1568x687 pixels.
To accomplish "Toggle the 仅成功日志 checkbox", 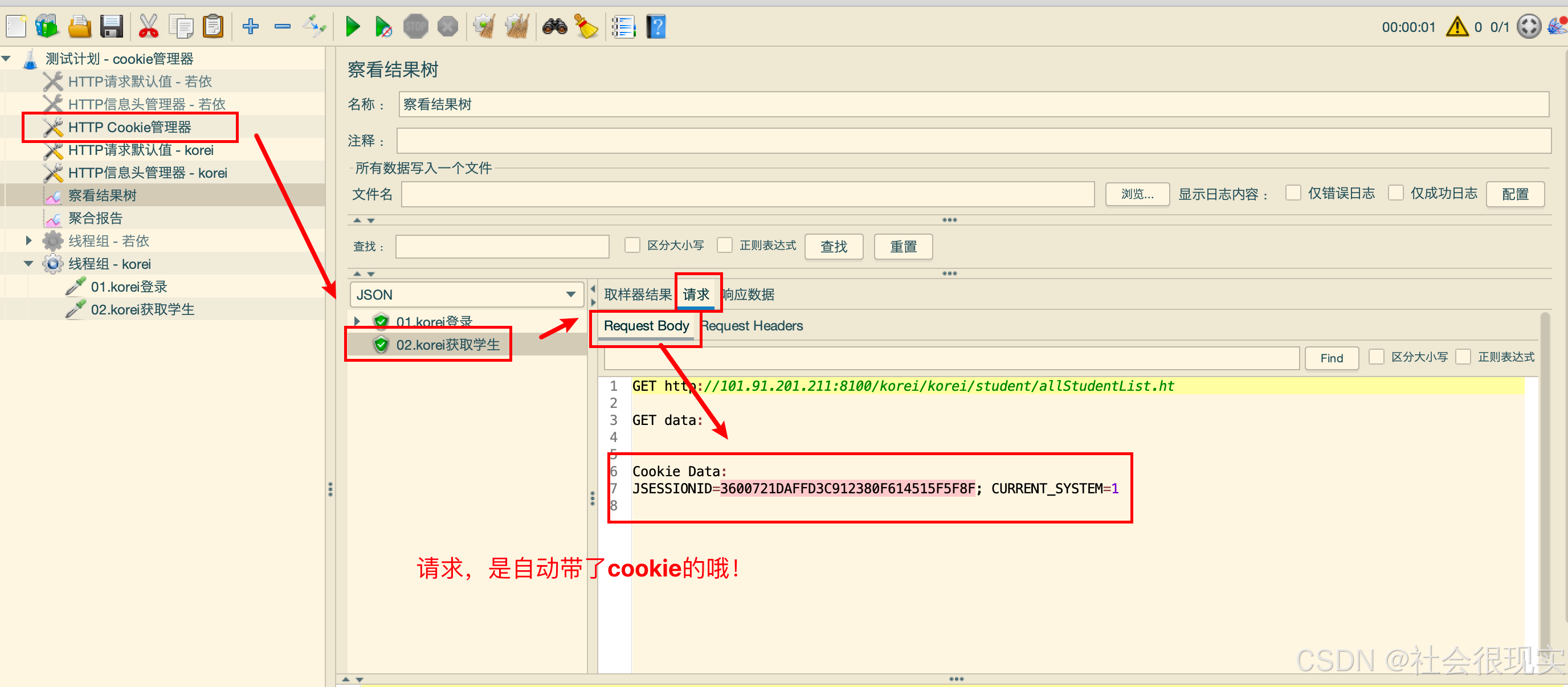I will (1396, 194).
